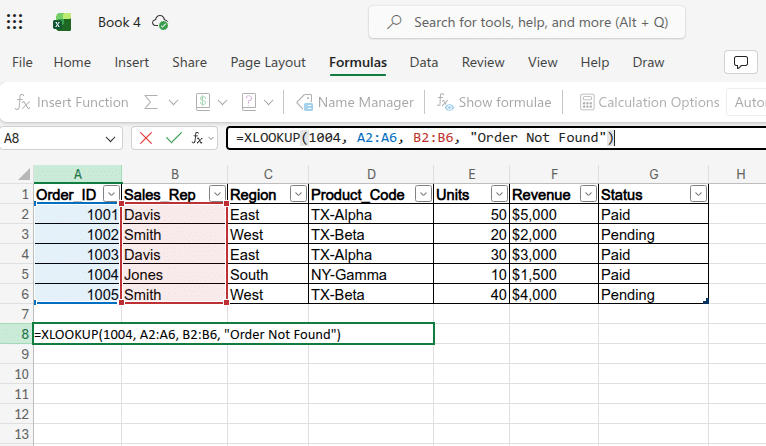Open Calculation Options
This screenshot has width=766, height=446.
pos(649,102)
